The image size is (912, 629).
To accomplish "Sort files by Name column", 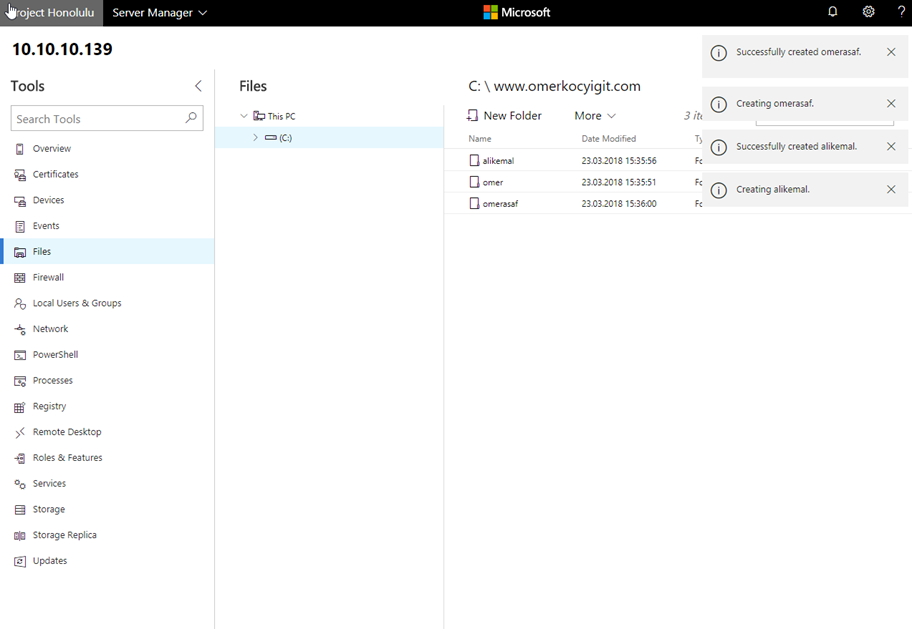I will click(480, 138).
